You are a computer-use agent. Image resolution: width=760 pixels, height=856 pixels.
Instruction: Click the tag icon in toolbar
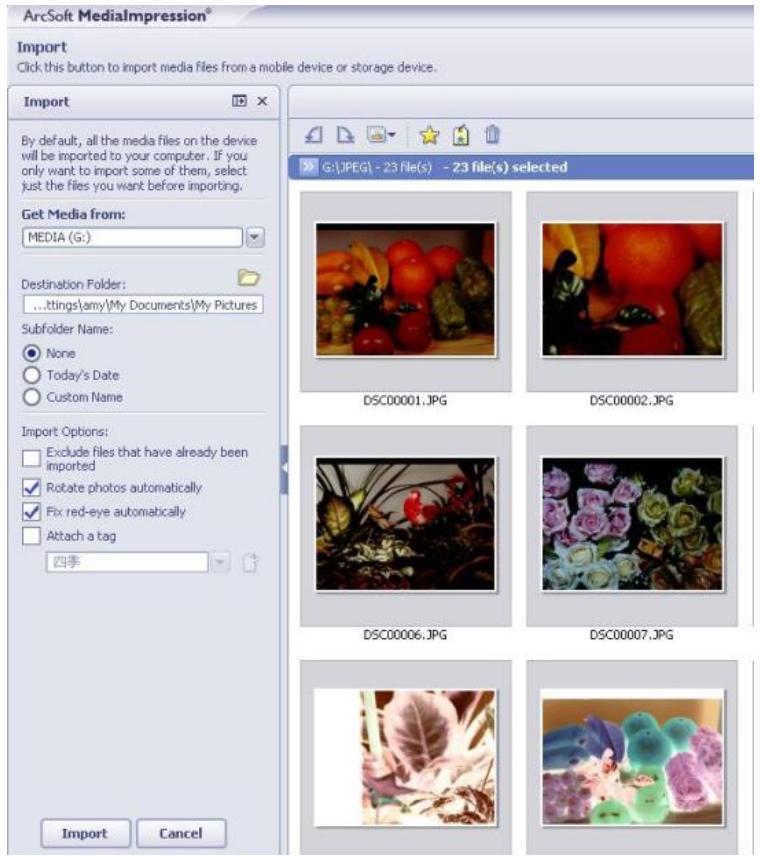[x=461, y=135]
